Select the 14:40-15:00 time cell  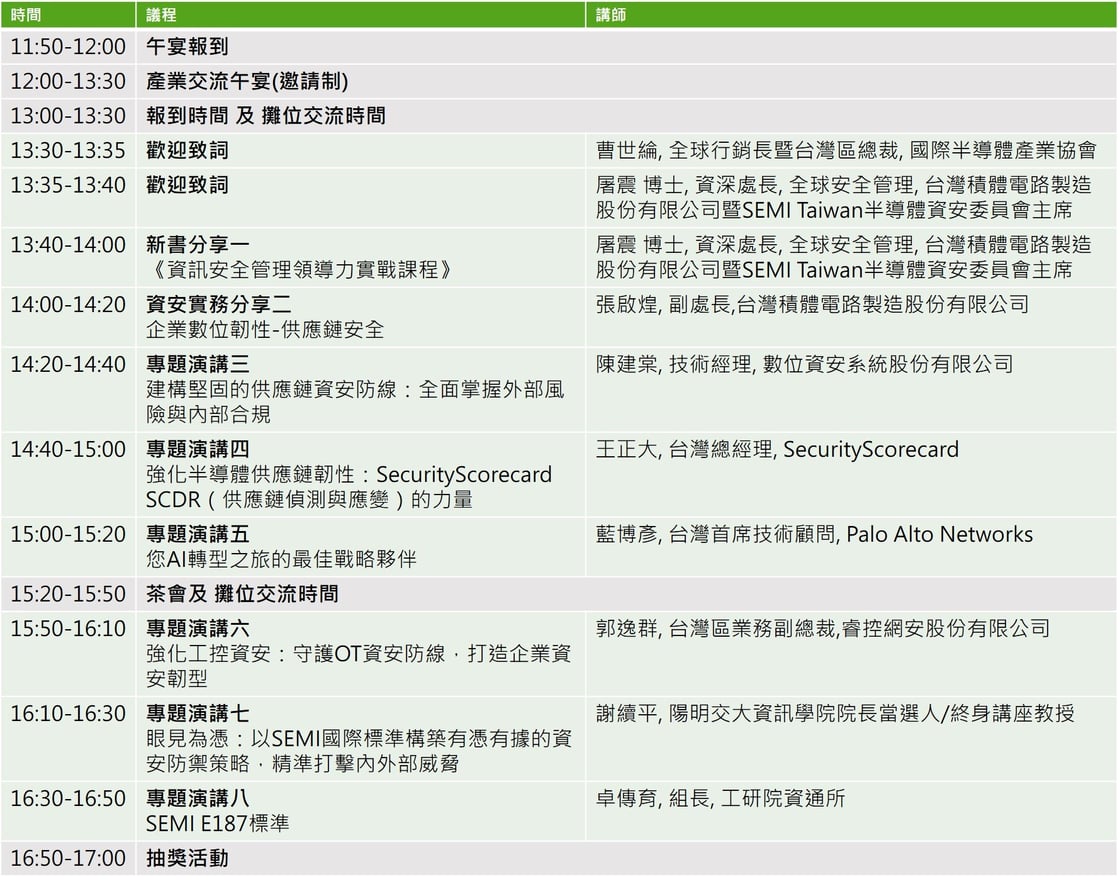pyautogui.click(x=68, y=474)
